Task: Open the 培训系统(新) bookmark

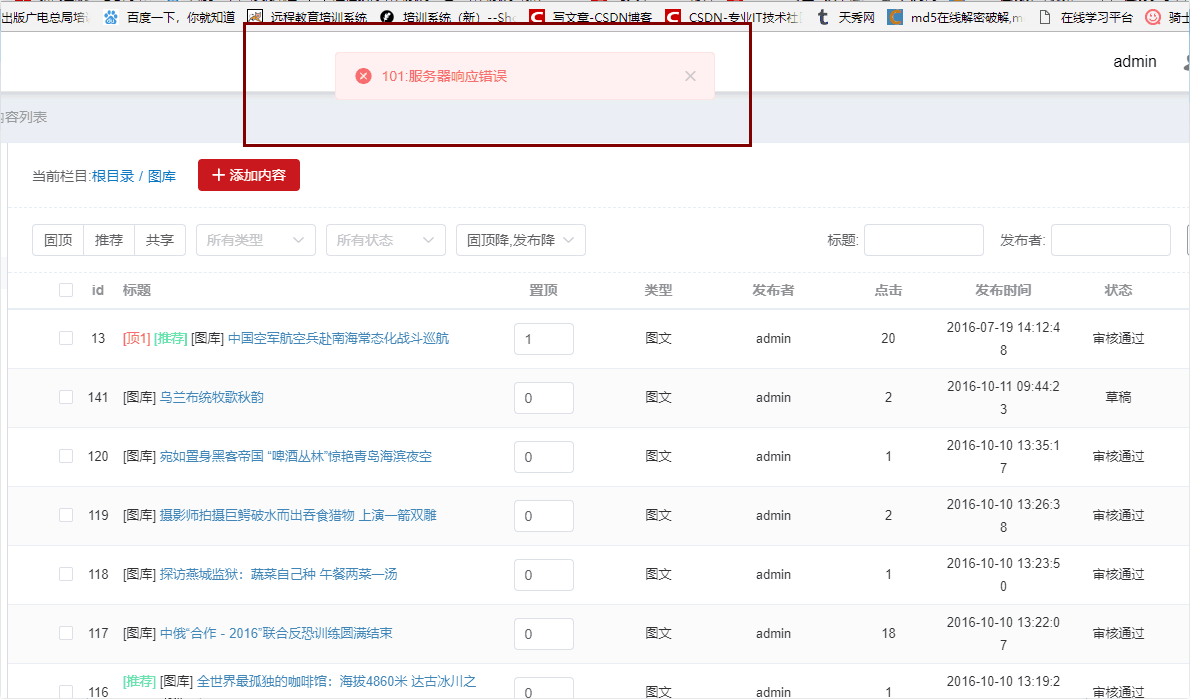Action: coord(447,17)
